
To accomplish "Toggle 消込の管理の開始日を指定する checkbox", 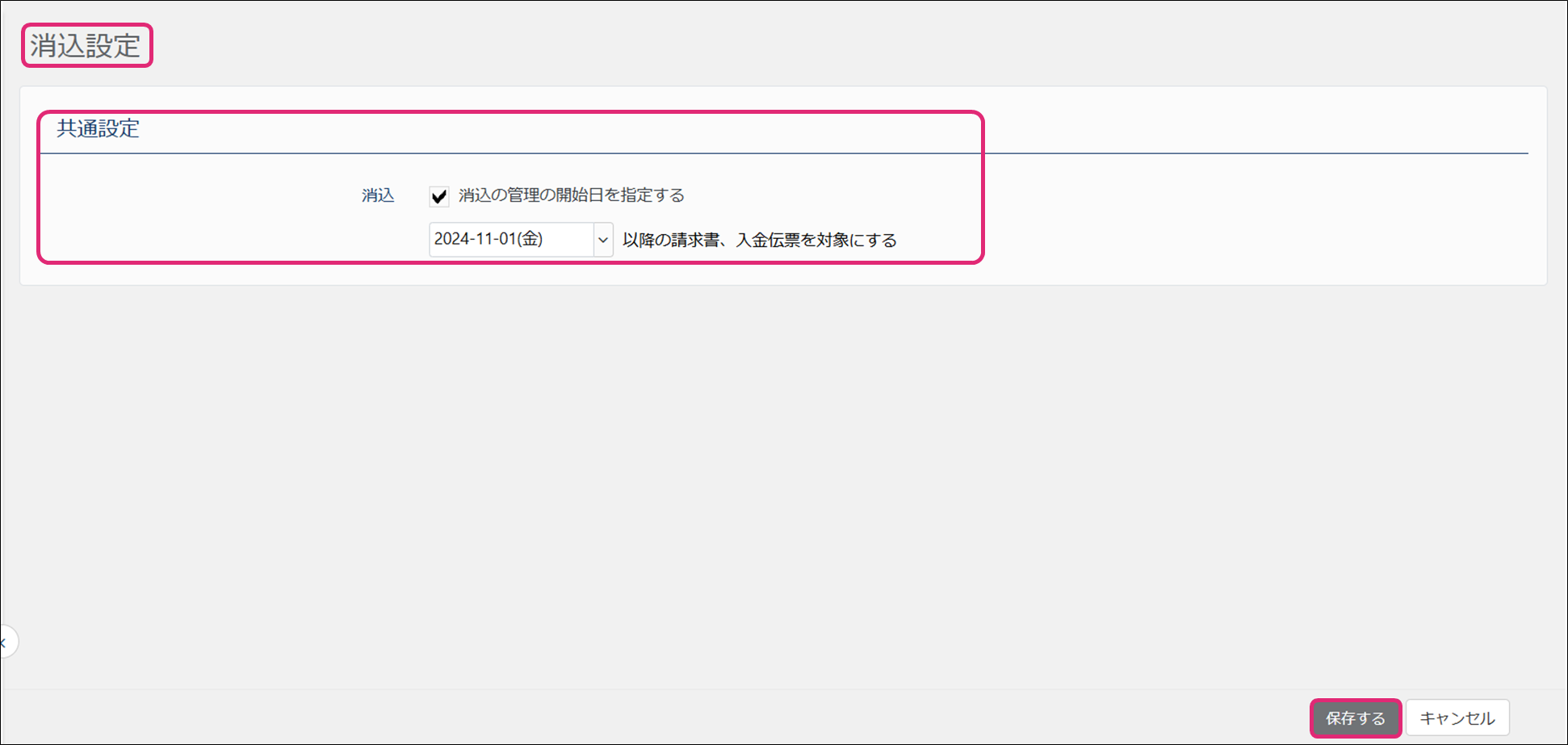I will 439,196.
